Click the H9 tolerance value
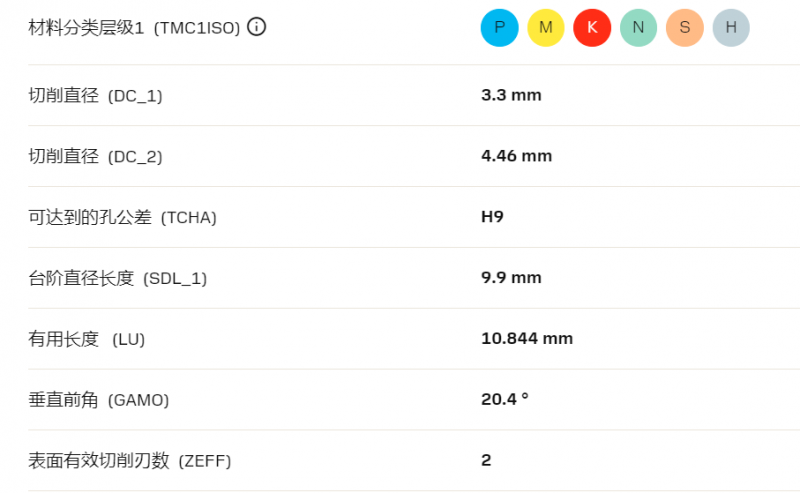 492,216
